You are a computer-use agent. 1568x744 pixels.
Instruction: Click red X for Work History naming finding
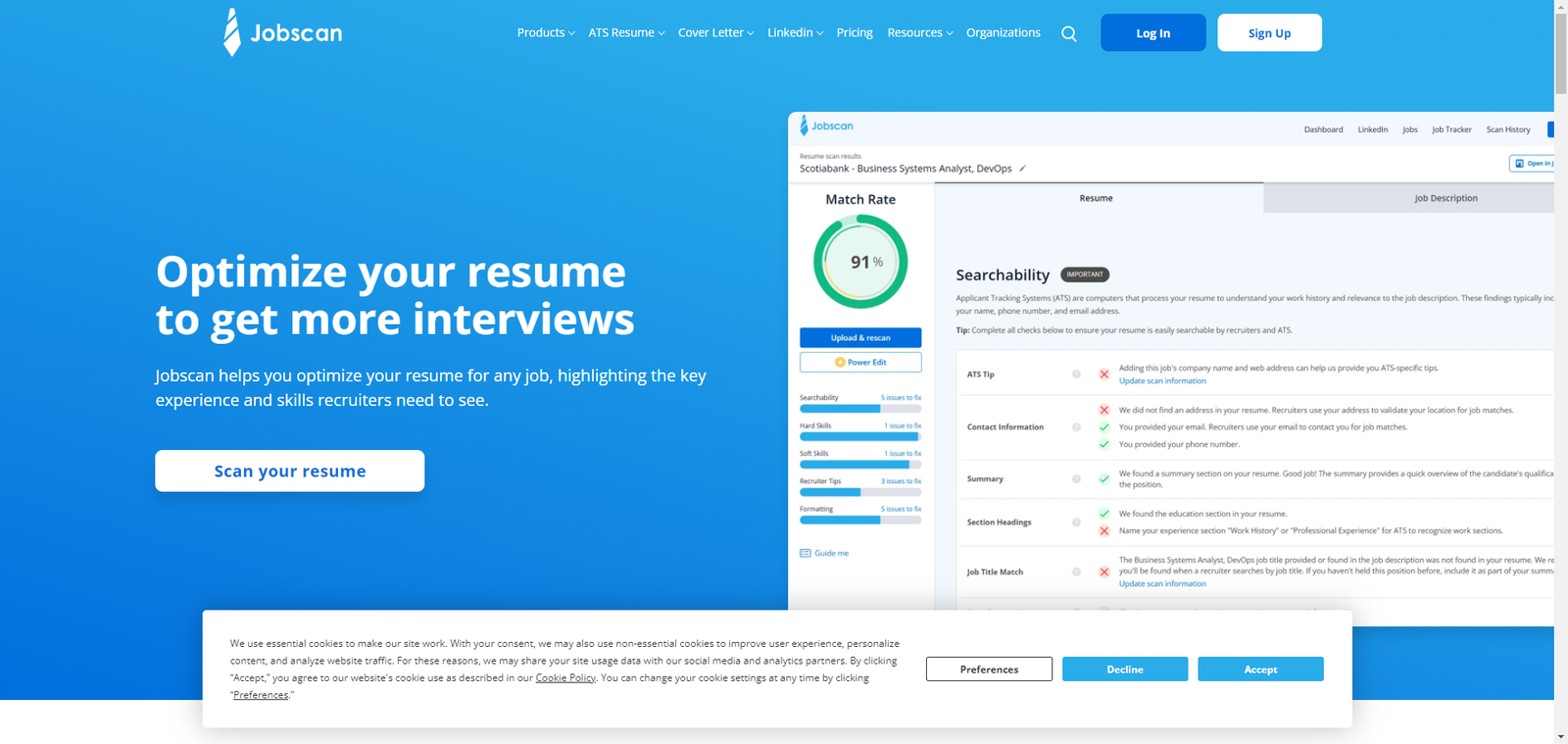point(1104,530)
